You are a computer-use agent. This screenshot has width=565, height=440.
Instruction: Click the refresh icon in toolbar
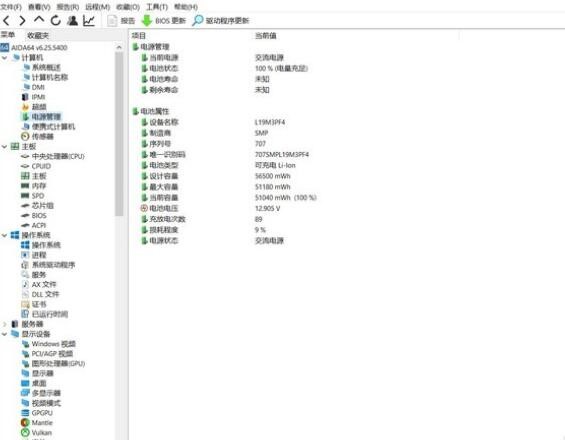click(x=55, y=21)
